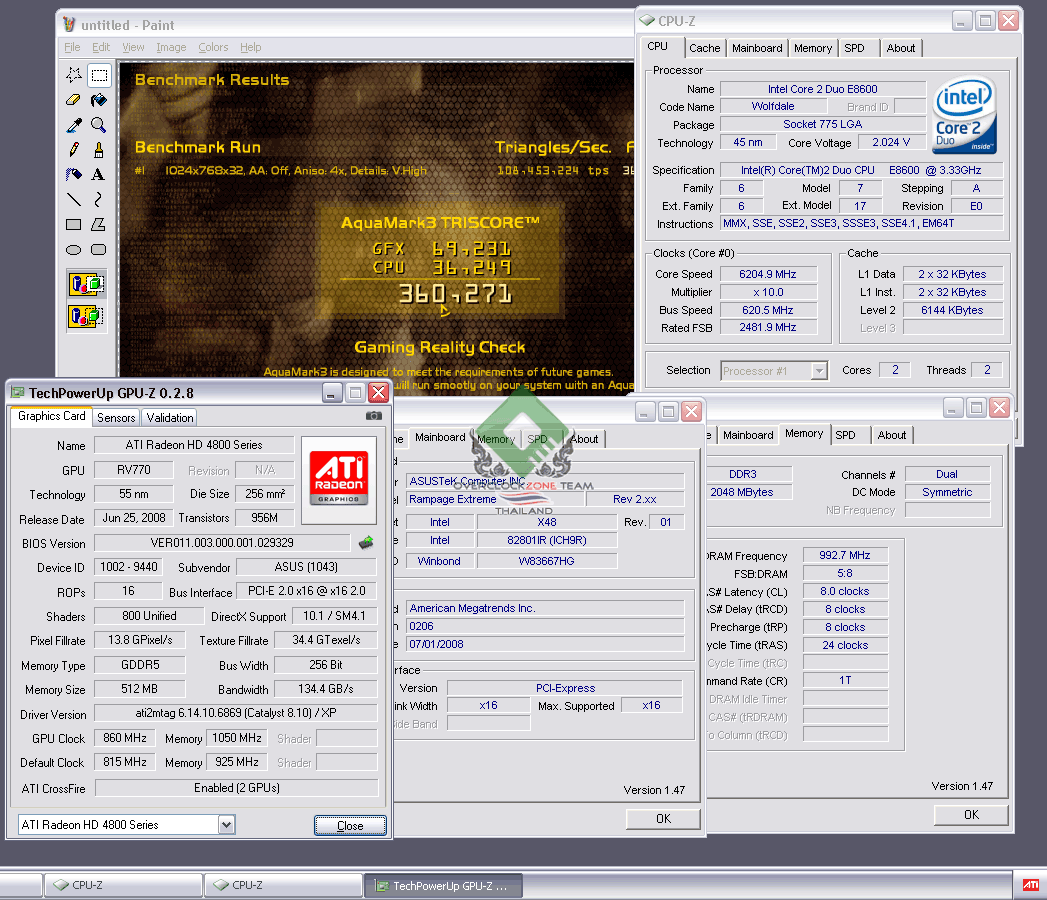1047x900 pixels.
Task: Click the ATI Radeon logo in GPU-Z
Action: (x=339, y=478)
